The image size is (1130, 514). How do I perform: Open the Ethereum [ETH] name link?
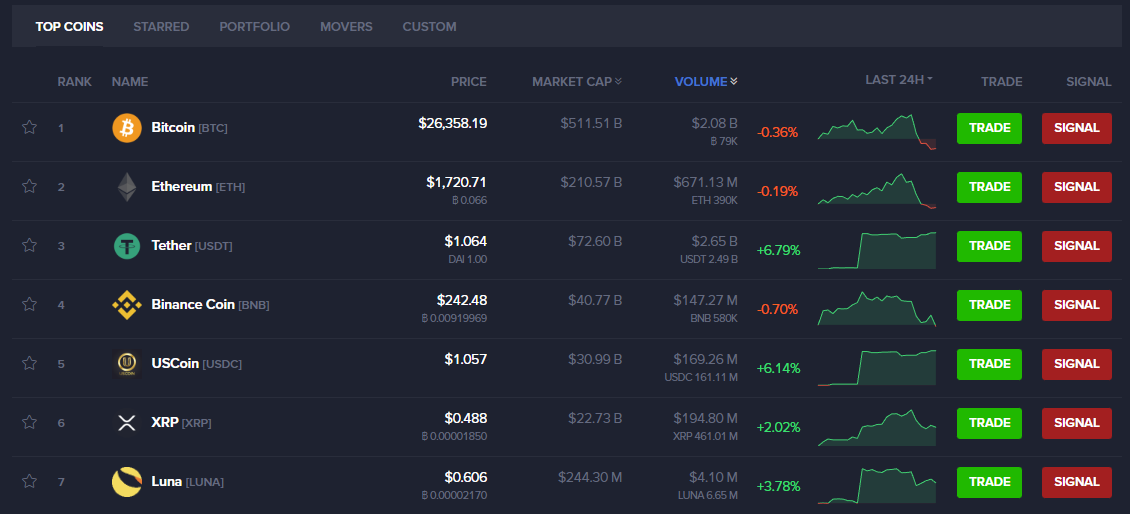tap(198, 187)
